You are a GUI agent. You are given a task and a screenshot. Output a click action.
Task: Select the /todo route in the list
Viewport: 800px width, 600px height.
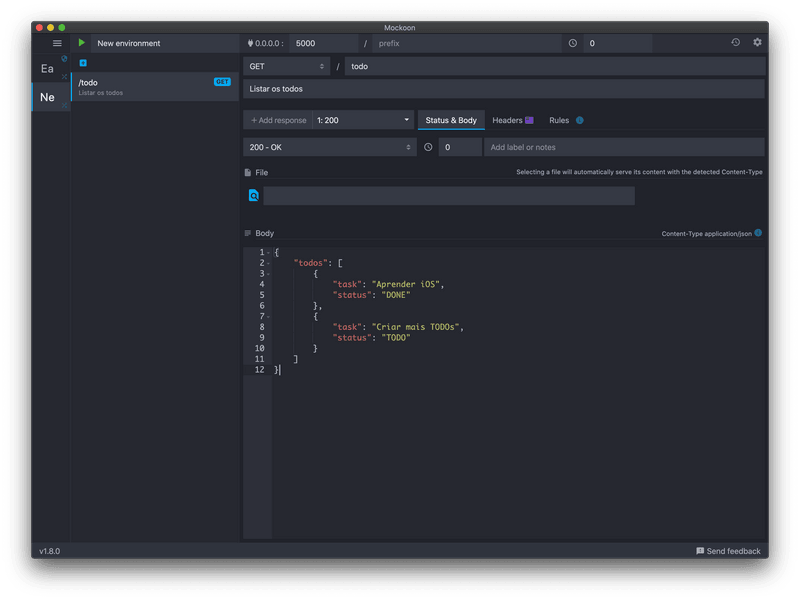point(155,87)
